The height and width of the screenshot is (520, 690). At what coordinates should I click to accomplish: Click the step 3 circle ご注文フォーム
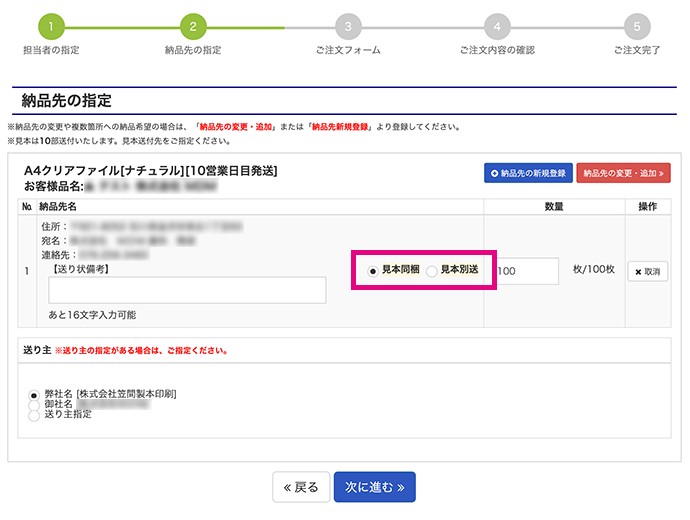coord(347,26)
